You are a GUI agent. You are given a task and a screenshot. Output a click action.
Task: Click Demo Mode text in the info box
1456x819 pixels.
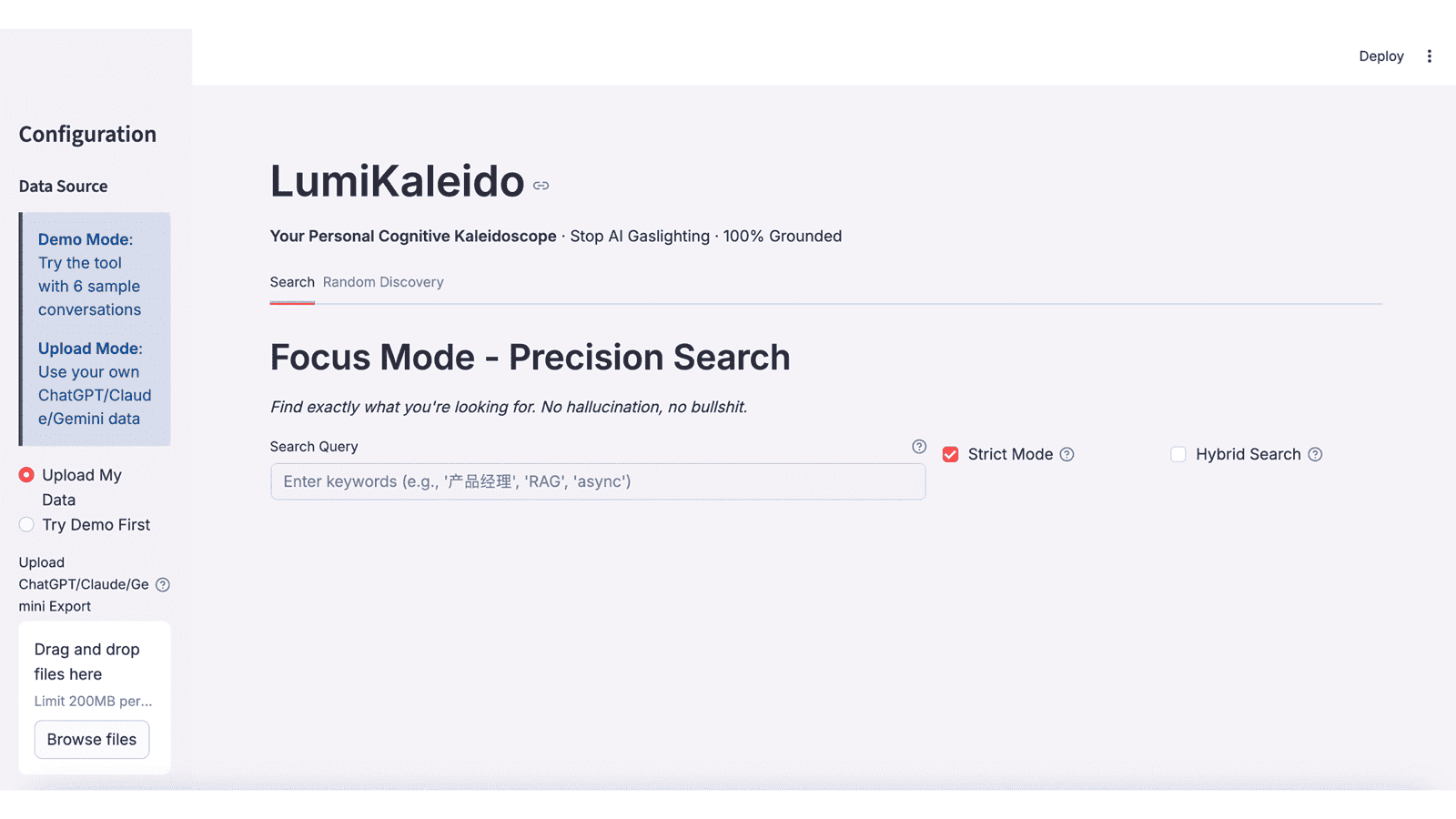[85, 238]
